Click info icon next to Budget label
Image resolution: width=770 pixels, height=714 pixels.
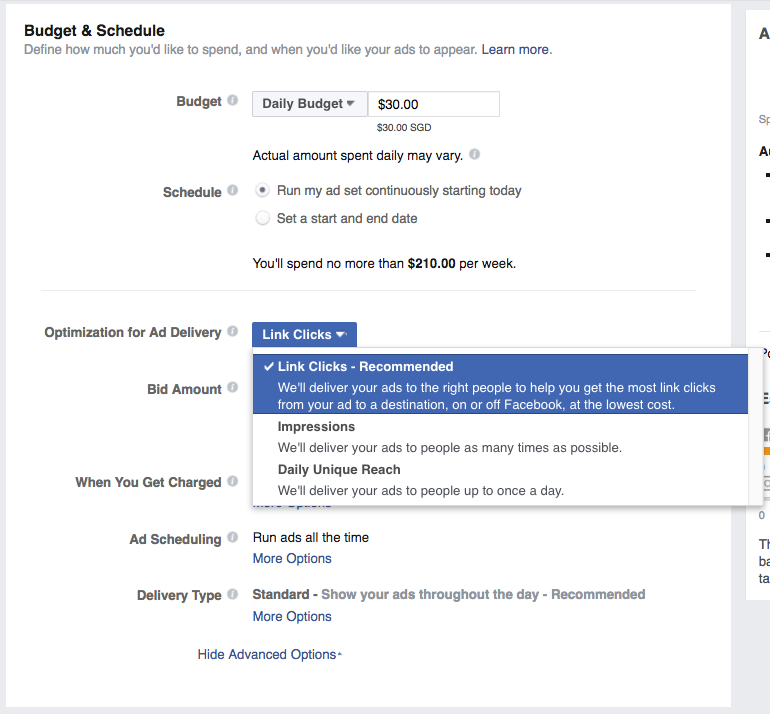[x=233, y=101]
